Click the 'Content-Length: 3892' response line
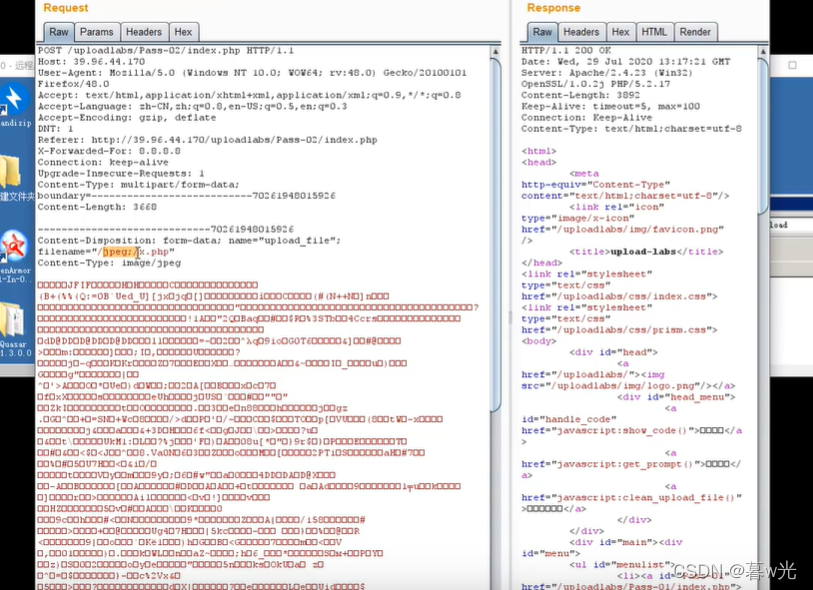 pos(581,95)
